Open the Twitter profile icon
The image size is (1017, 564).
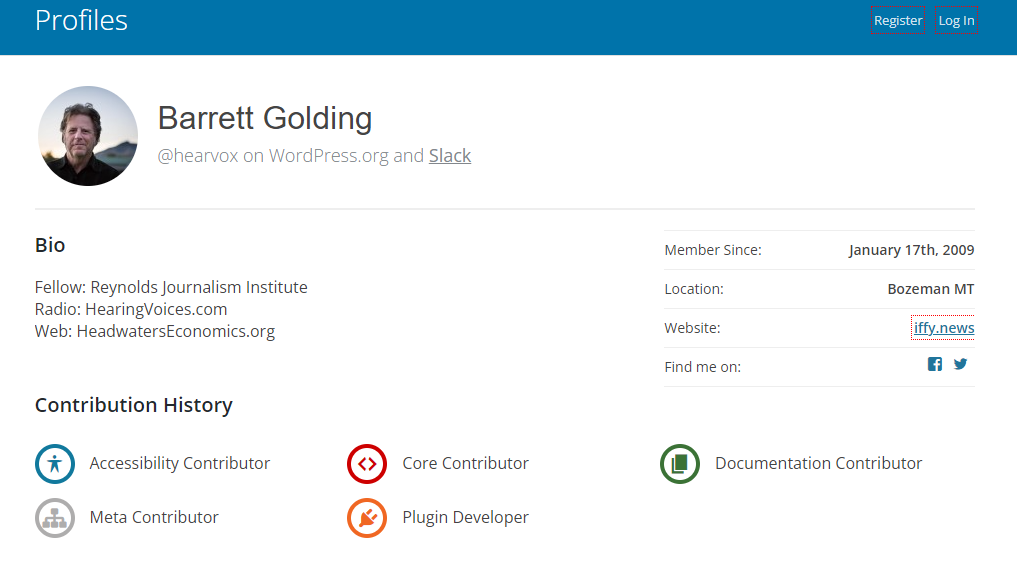[x=961, y=364]
